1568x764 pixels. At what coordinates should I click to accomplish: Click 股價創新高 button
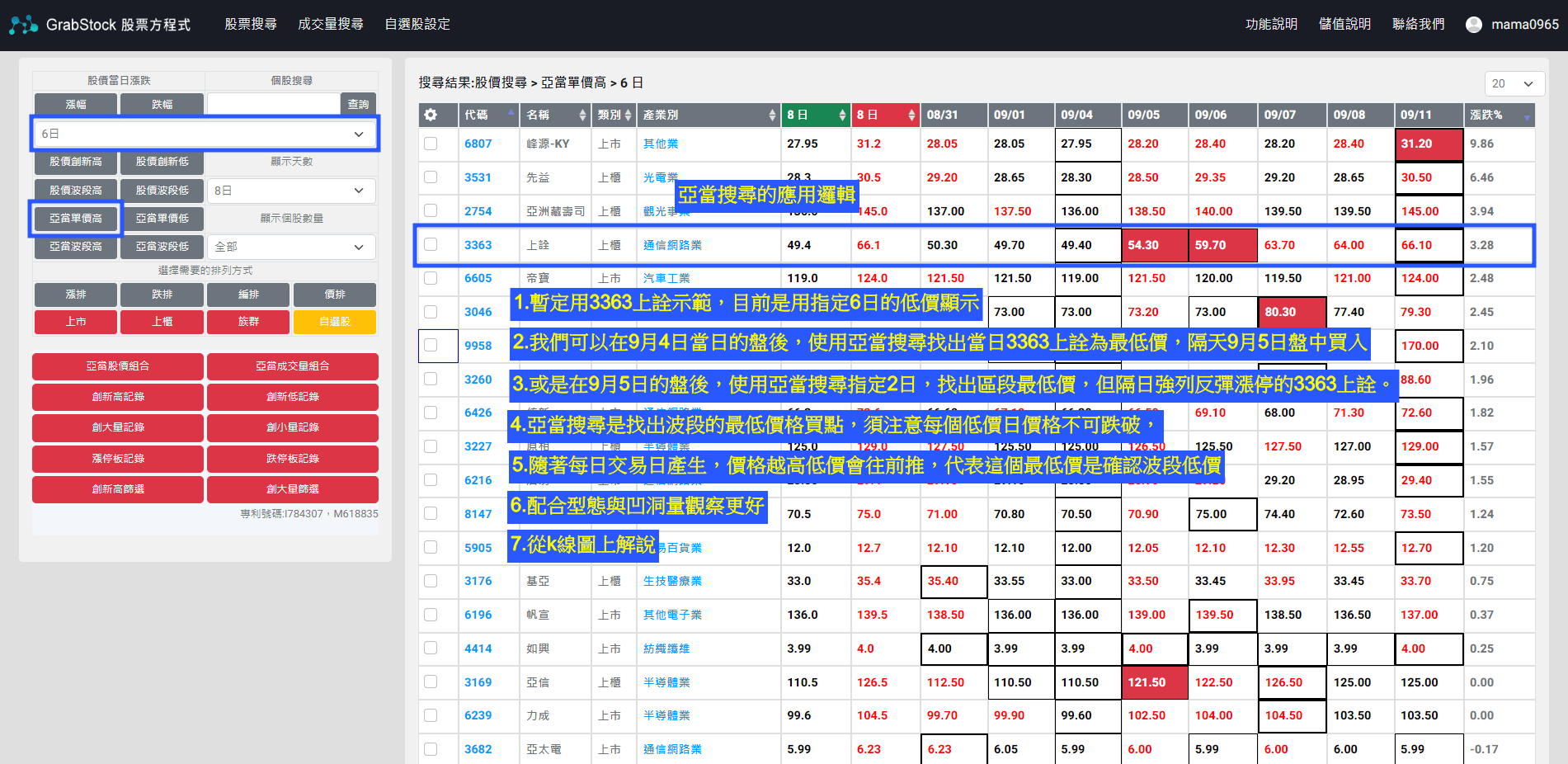point(76,162)
